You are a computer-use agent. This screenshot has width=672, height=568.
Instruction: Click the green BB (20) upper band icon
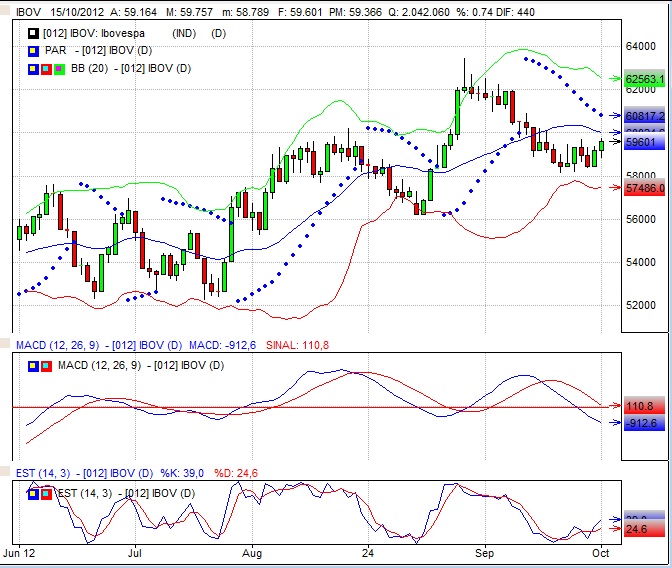(x=58, y=68)
